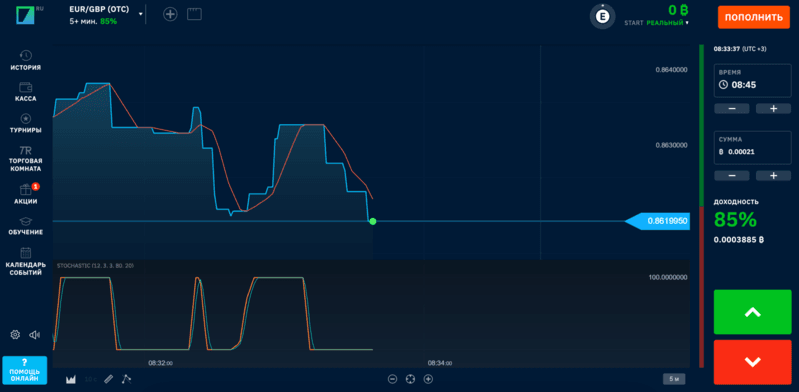Open the Торговая комната trading room
Image resolution: width=799 pixels, height=392 pixels.
point(25,159)
